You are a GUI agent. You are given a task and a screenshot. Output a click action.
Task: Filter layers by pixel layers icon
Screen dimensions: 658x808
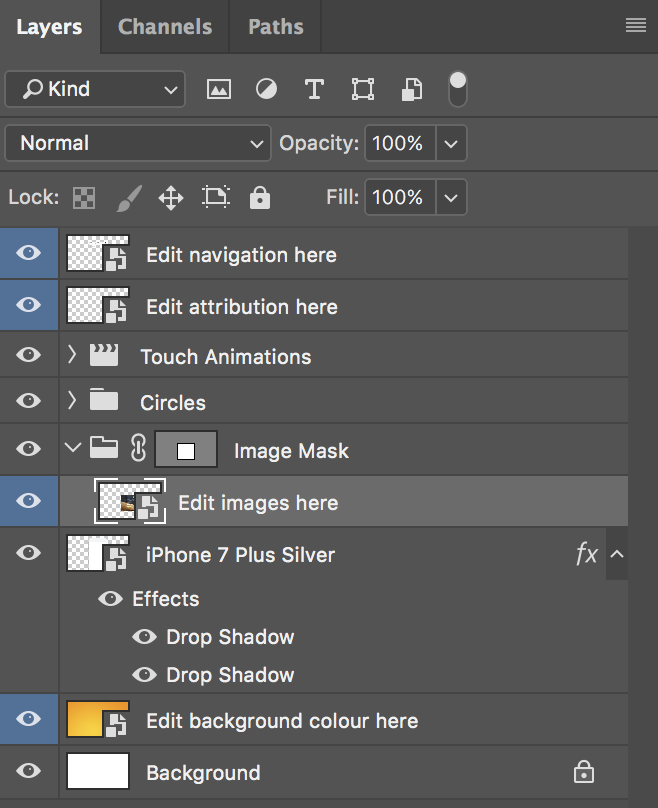pos(218,89)
